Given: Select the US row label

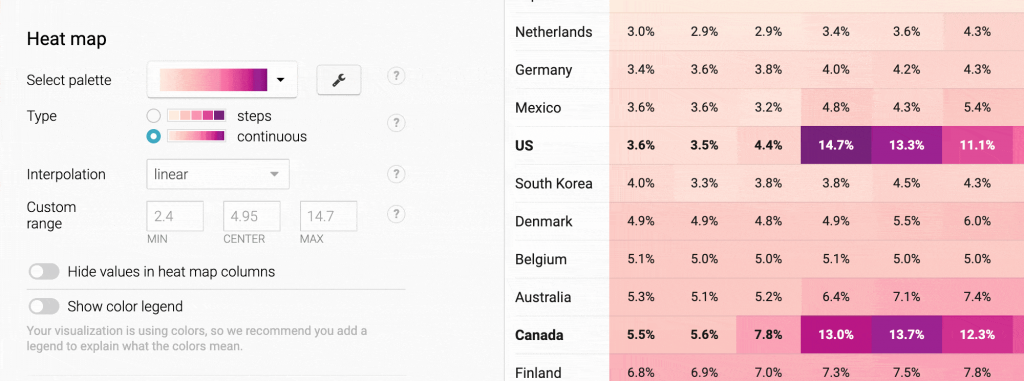Looking at the screenshot, I should (524, 146).
